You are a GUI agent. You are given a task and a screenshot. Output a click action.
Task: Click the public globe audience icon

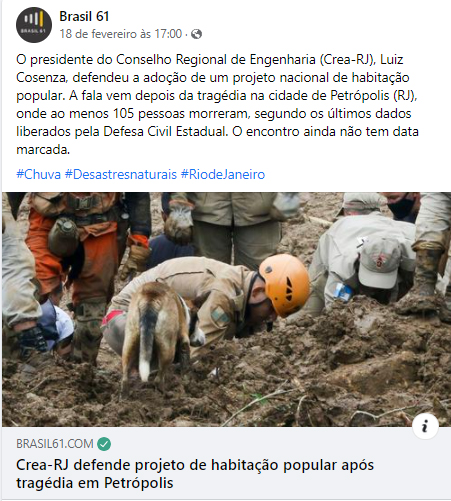pos(196,34)
